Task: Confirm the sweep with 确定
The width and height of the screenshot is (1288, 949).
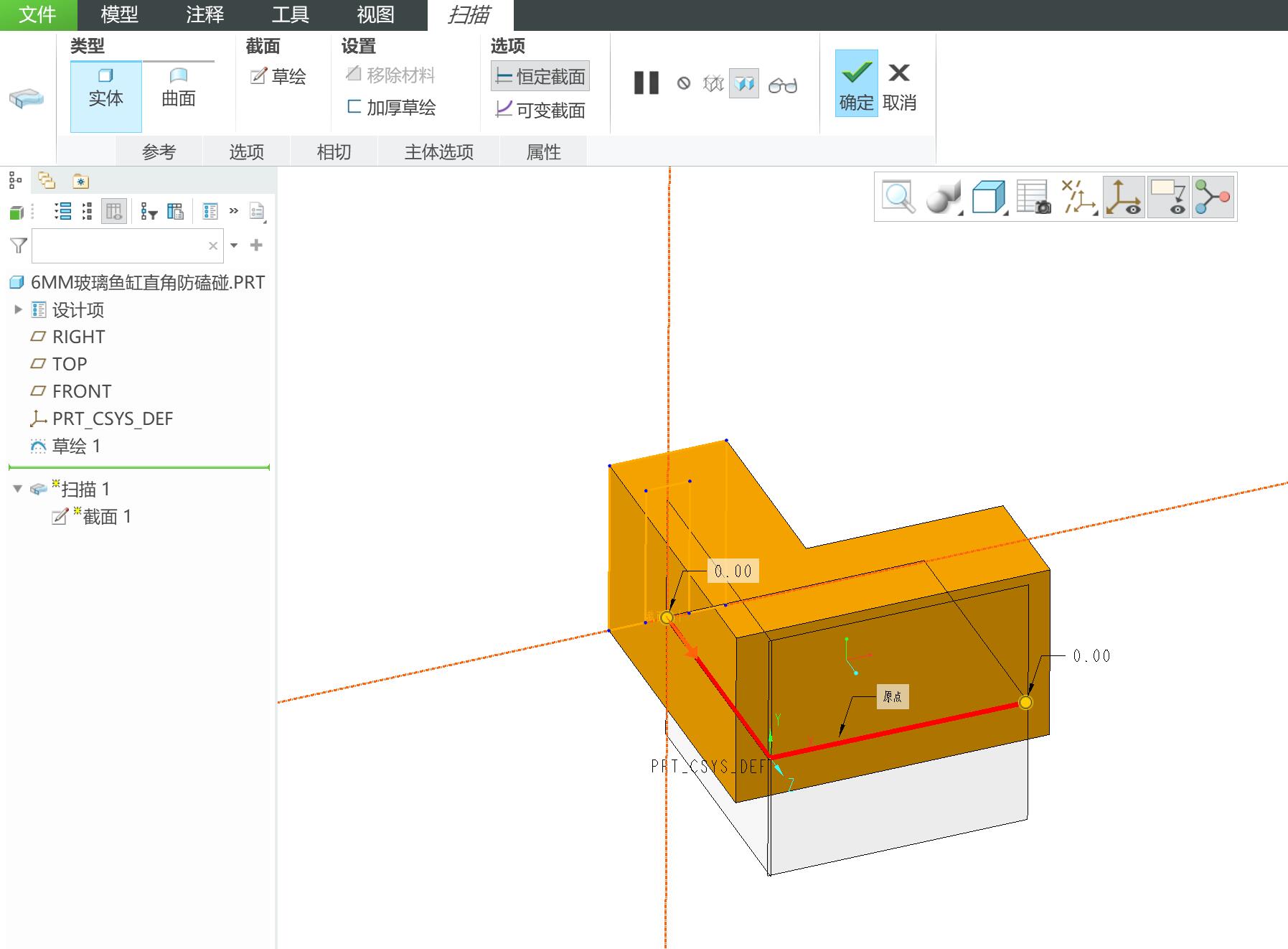Action: coord(856,84)
